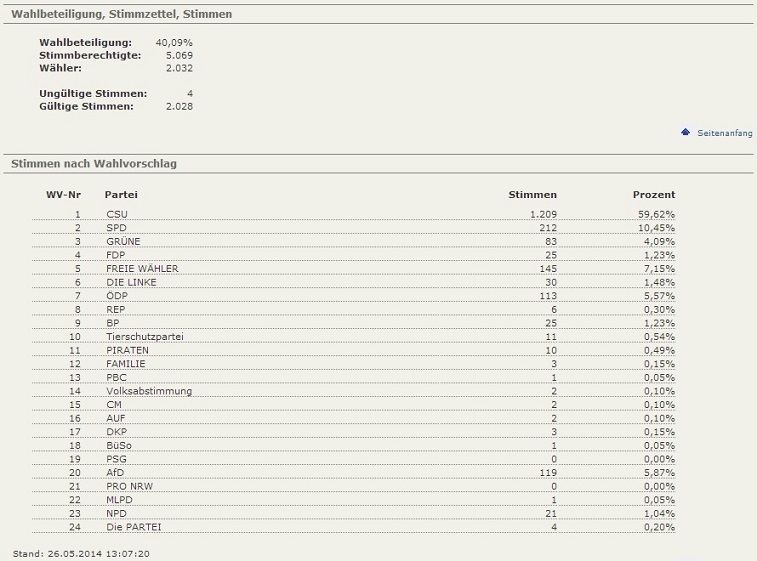The height and width of the screenshot is (561, 757).
Task: Click the Stand timestamp 26.05.2014
Action: coord(81,554)
